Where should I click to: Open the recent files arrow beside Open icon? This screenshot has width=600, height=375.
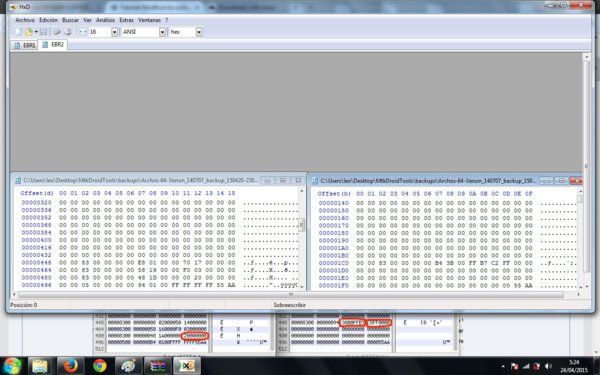[36, 32]
